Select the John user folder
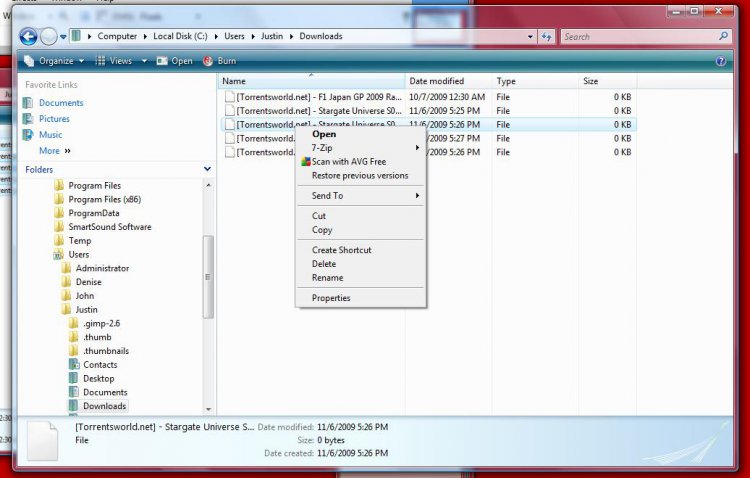 (84, 296)
